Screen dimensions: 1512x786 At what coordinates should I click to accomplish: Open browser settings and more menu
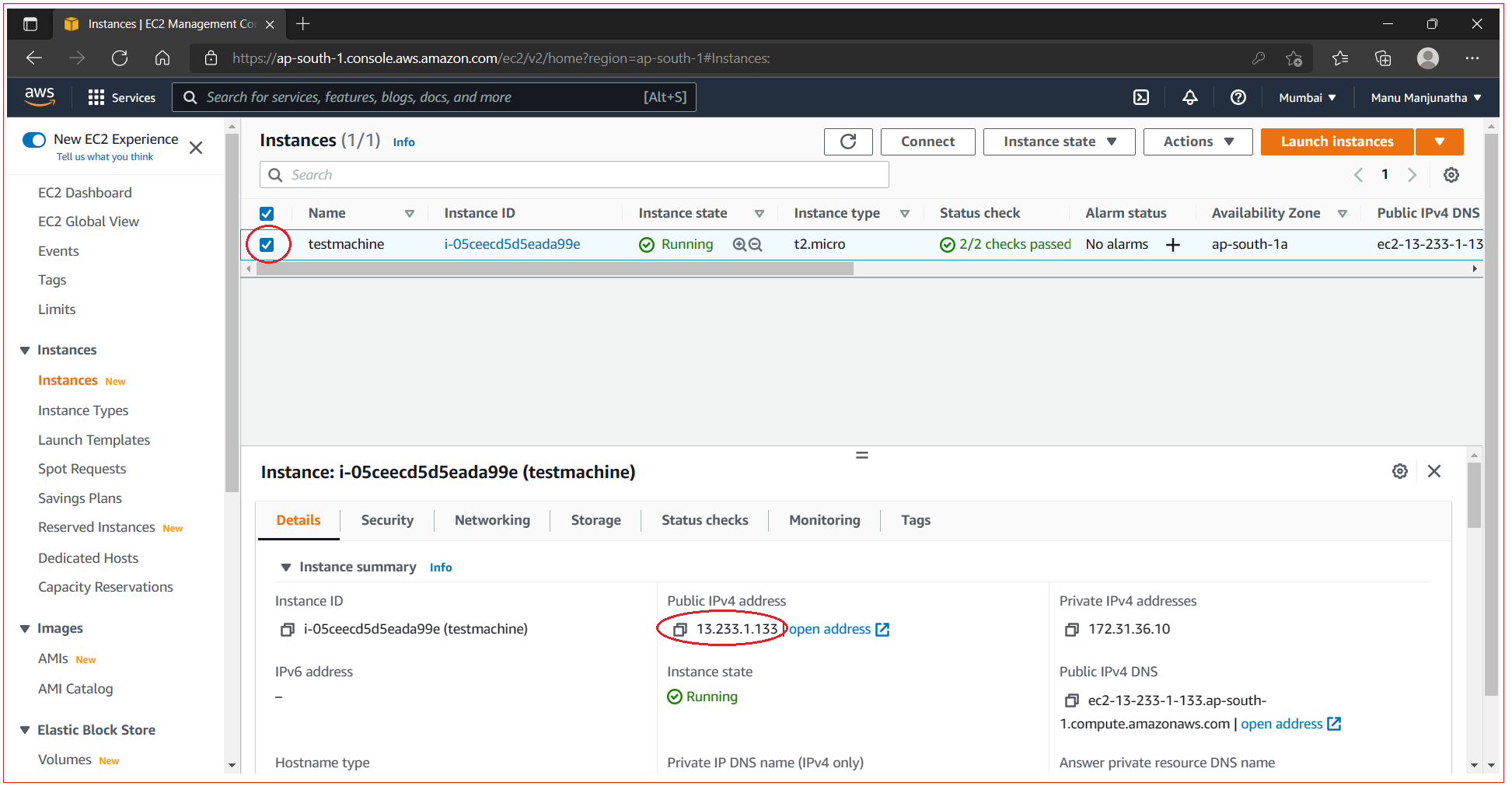click(x=1472, y=58)
